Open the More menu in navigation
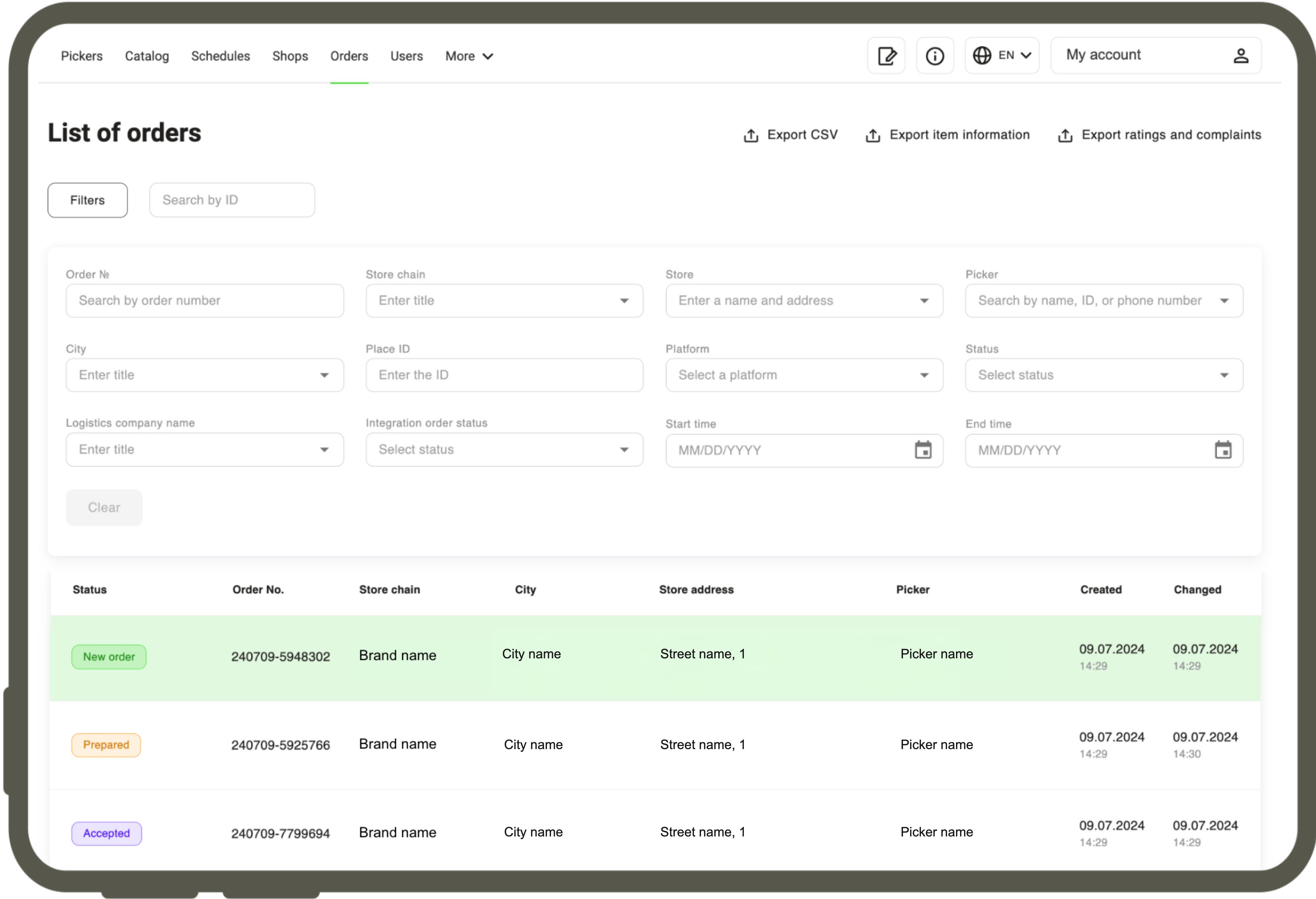1316x899 pixels. [x=469, y=56]
